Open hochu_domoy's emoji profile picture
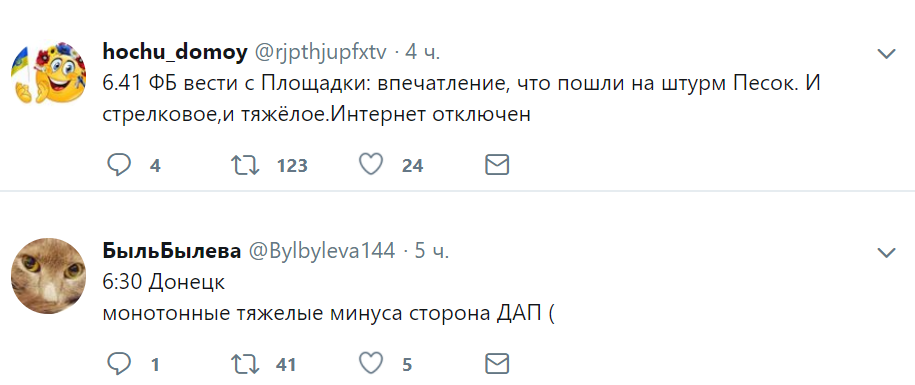This screenshot has height=385, width=915. pos(48,72)
